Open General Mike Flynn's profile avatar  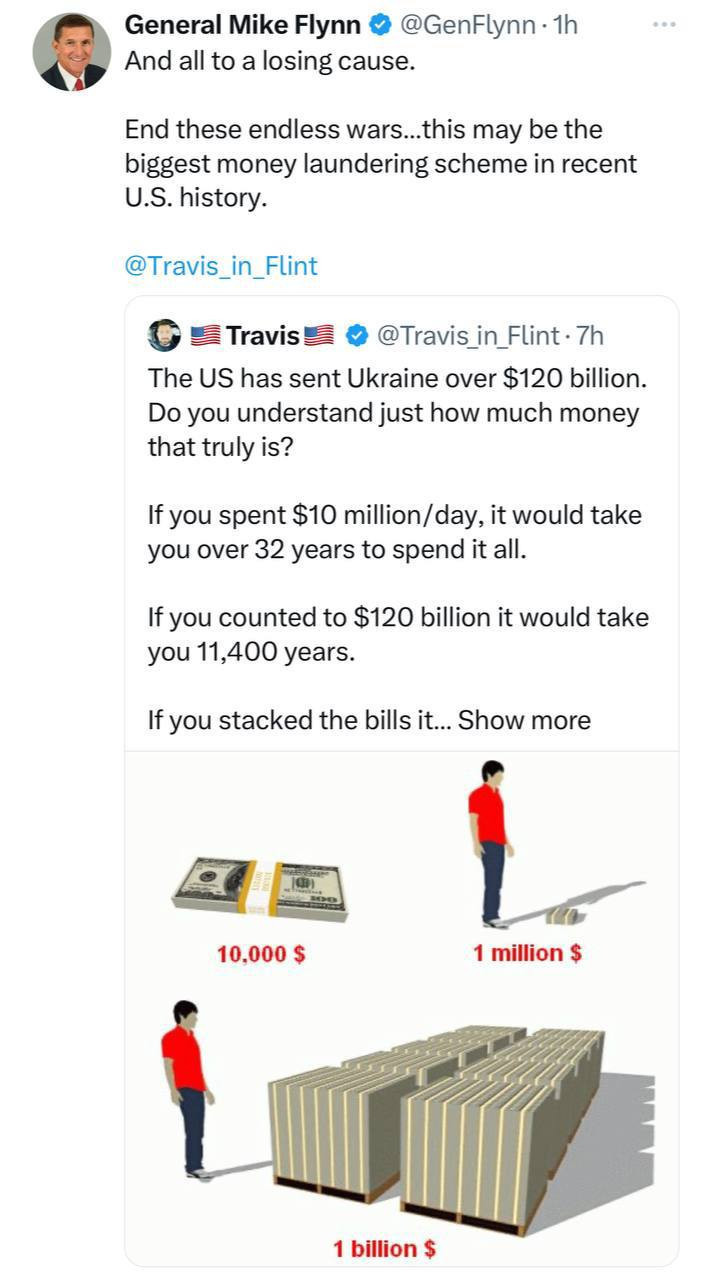click(x=71, y=52)
